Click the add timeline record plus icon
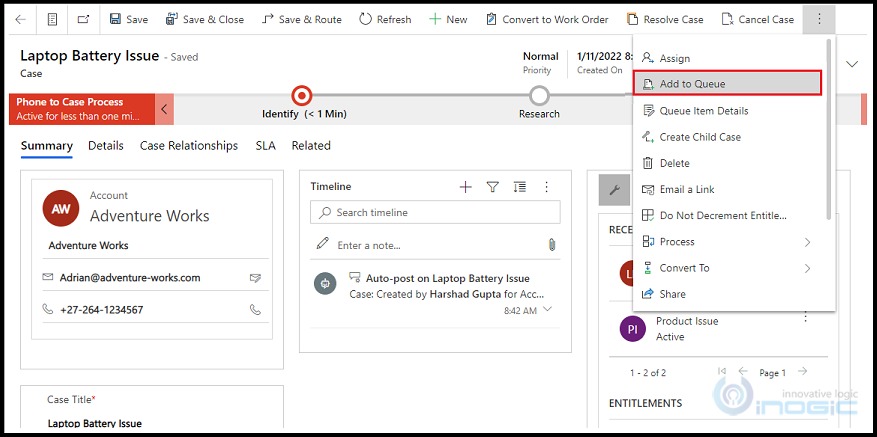The width and height of the screenshot is (877, 437). [x=465, y=187]
